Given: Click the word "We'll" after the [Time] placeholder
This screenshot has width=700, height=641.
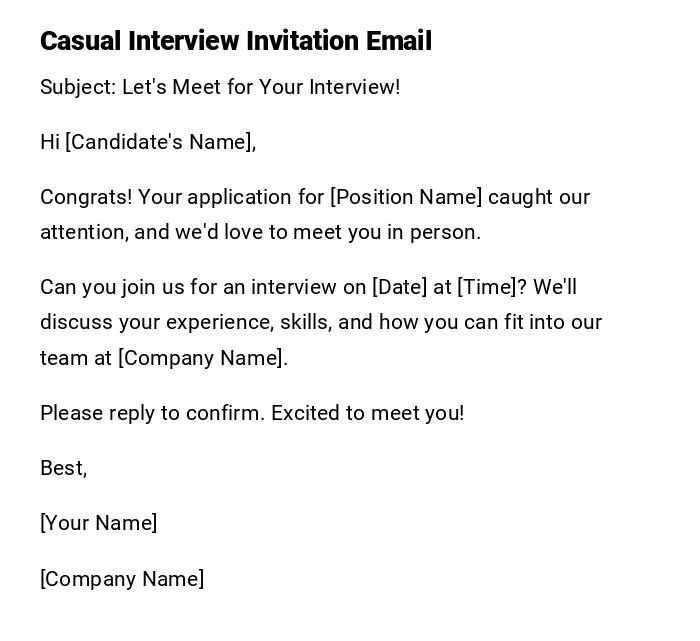Looking at the screenshot, I should click(x=555, y=287).
